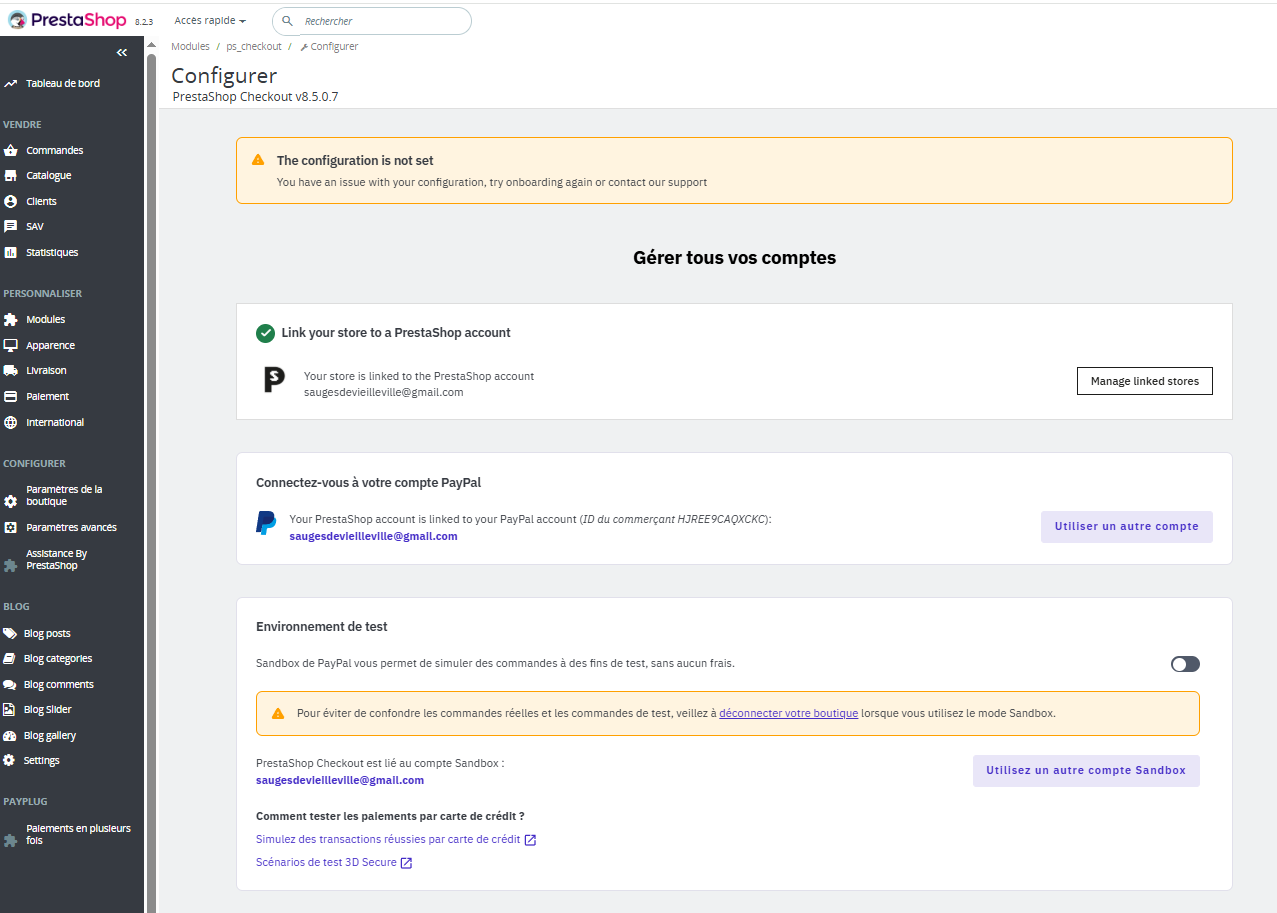1277x913 pixels.
Task: Click the Commandes basket icon
Action: coord(11,151)
